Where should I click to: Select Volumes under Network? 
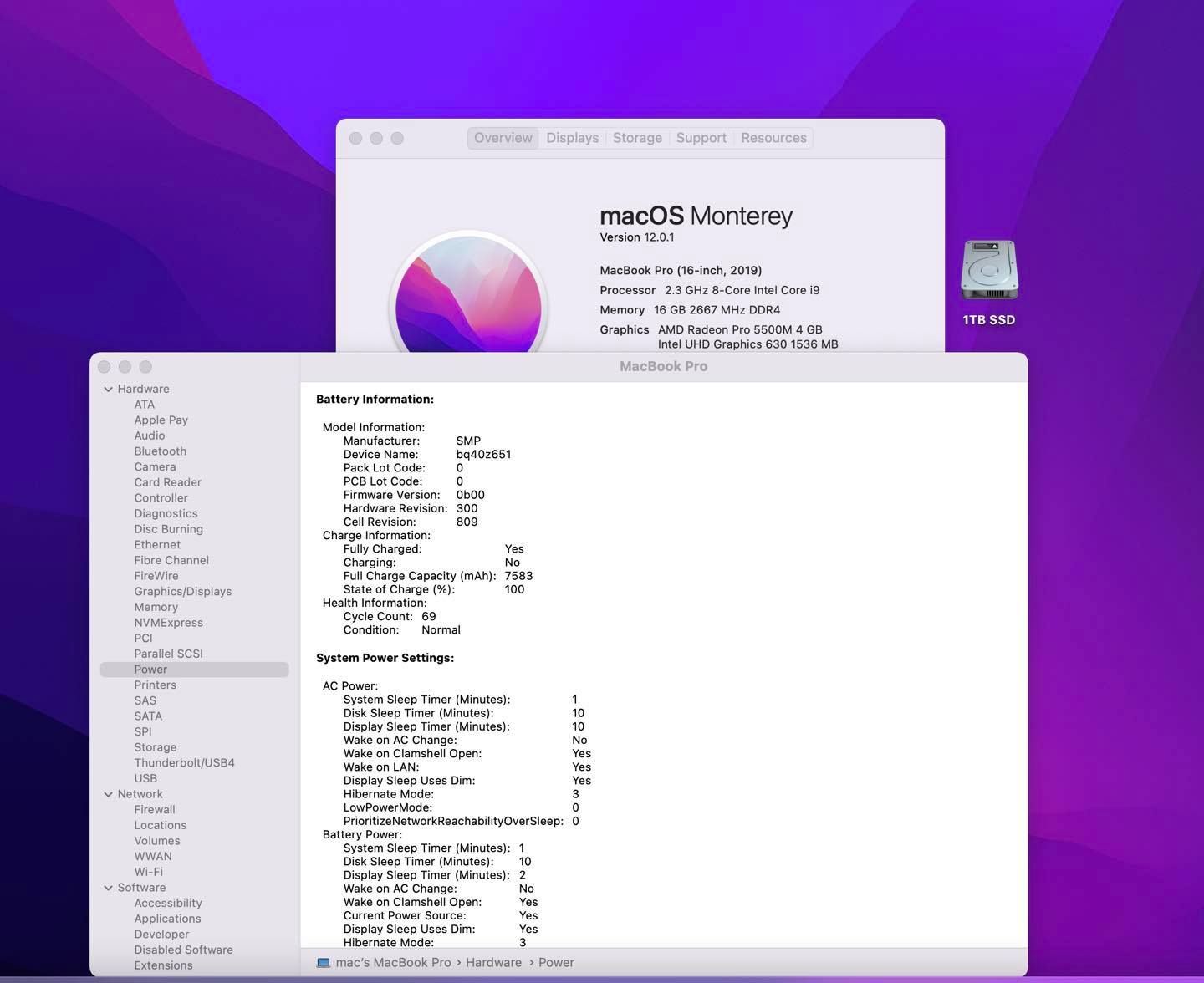click(157, 841)
